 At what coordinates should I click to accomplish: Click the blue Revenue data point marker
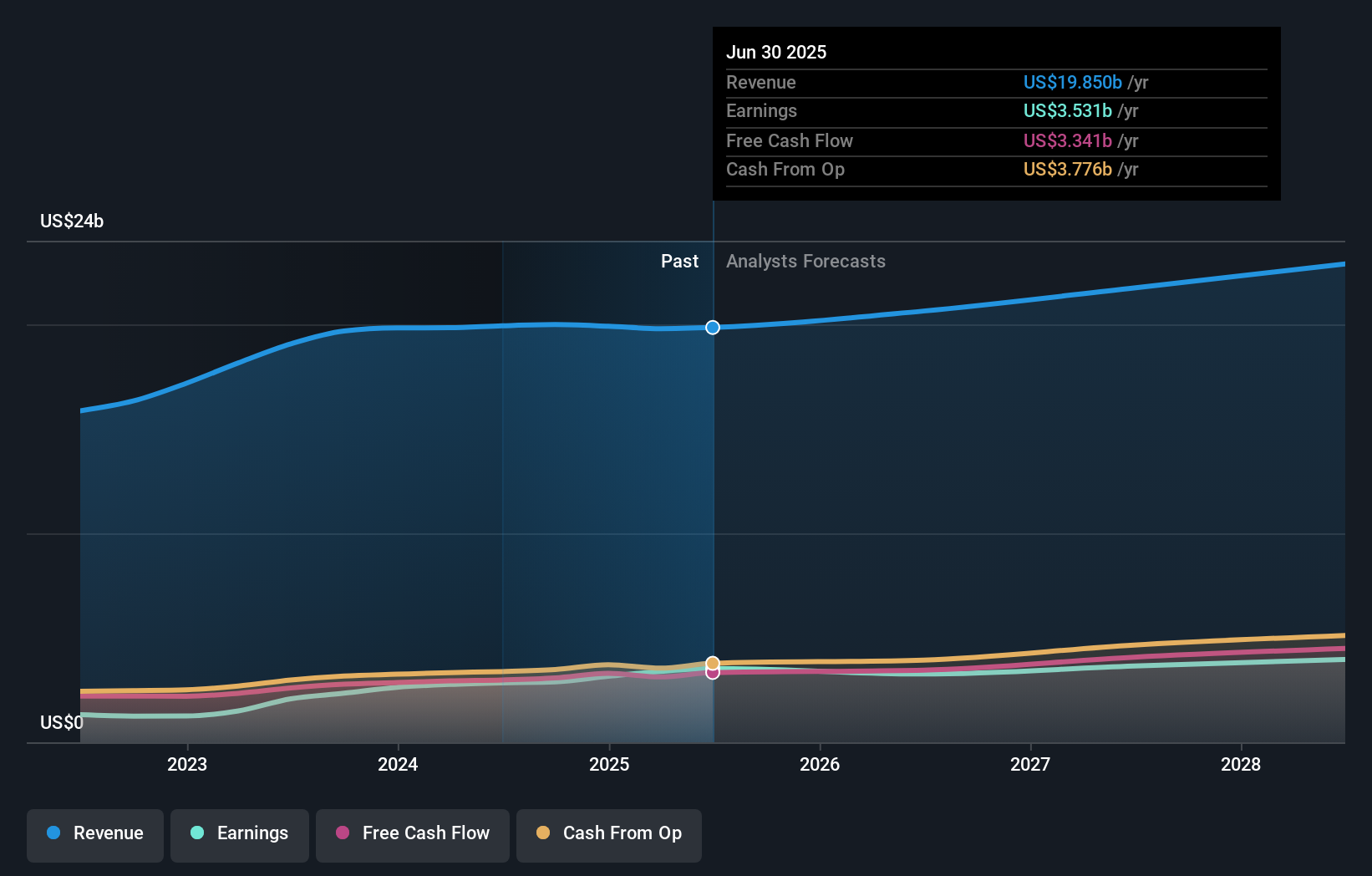point(713,328)
